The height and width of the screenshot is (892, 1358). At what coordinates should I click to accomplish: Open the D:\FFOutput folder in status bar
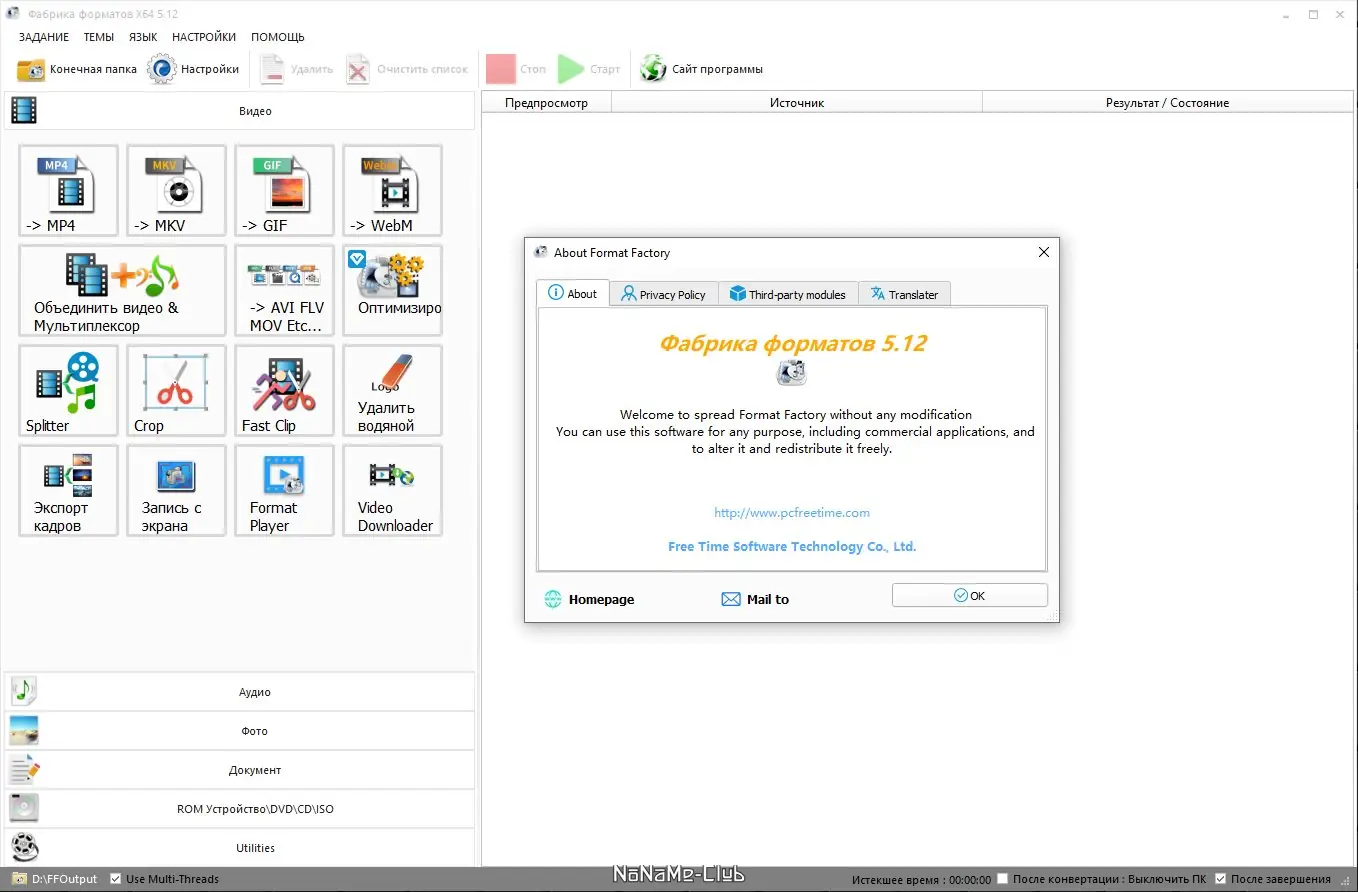click(x=54, y=879)
